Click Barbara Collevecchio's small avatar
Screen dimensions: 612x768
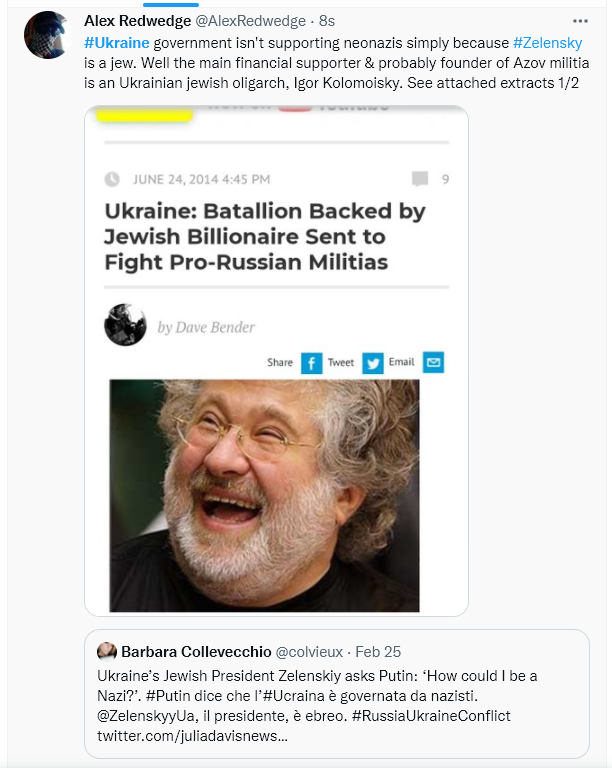click(x=107, y=652)
